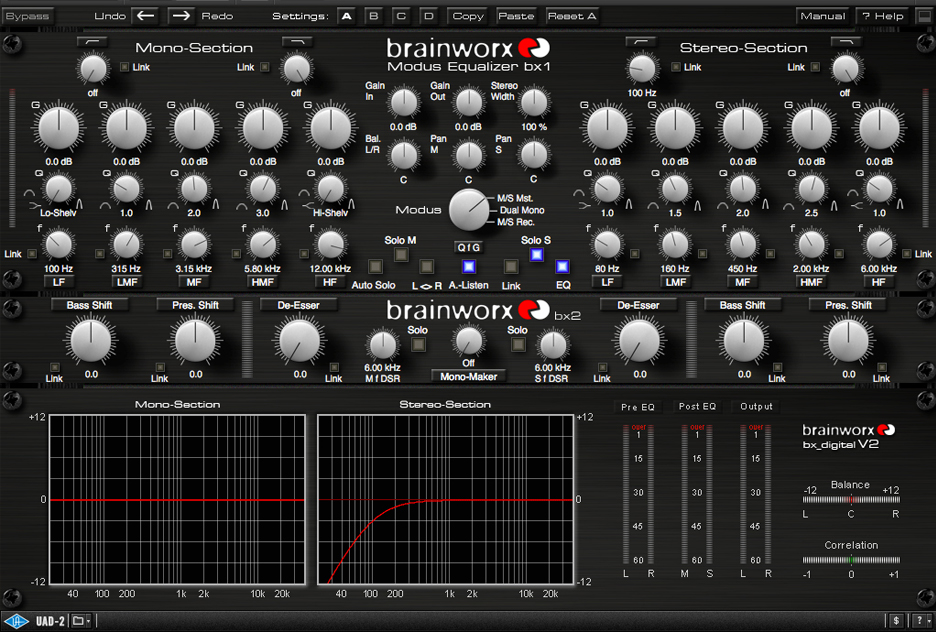Select settings slot D

click(429, 16)
